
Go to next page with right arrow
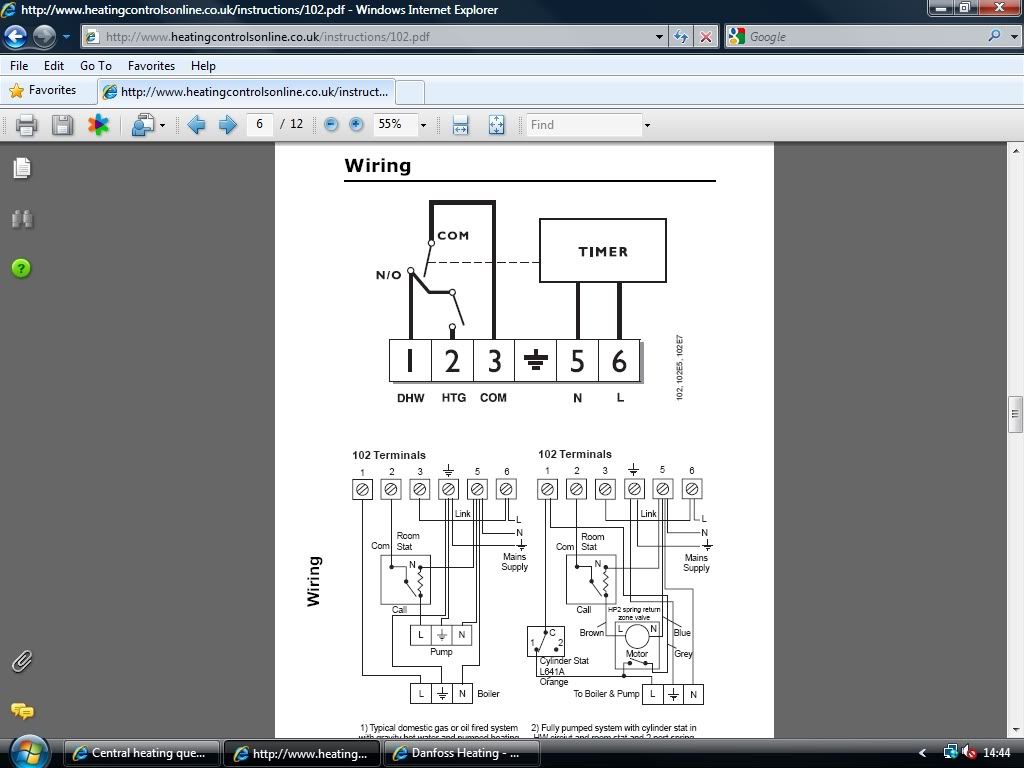[227, 125]
